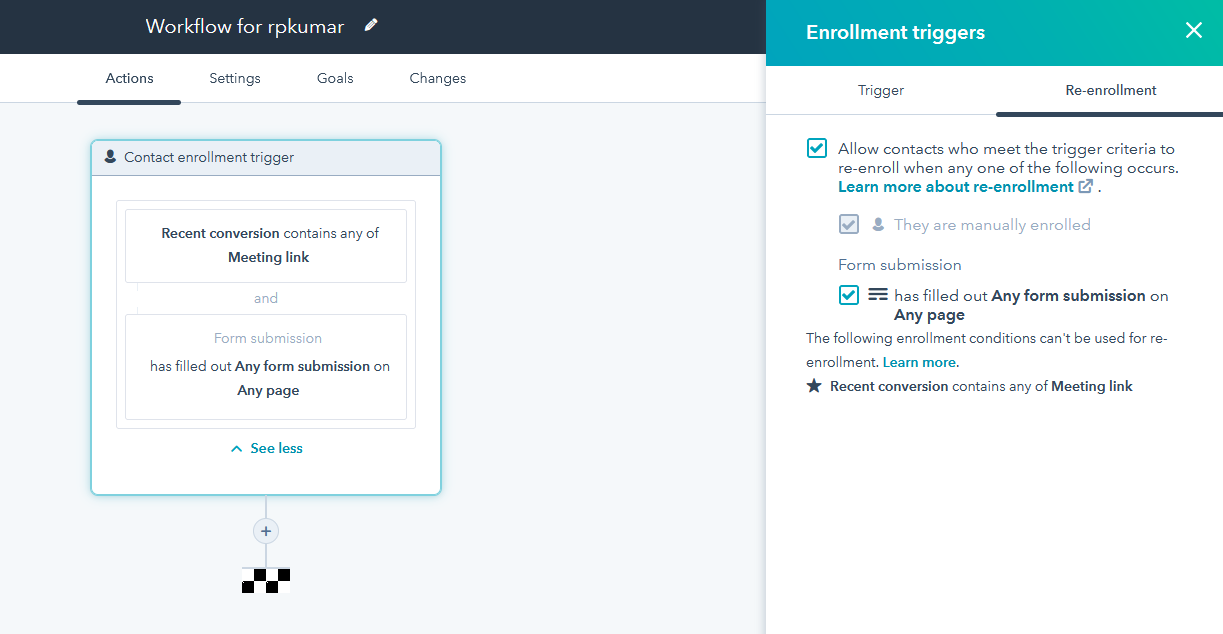Click the star icon next to Recent conversion
The height and width of the screenshot is (634, 1223).
pyautogui.click(x=813, y=385)
